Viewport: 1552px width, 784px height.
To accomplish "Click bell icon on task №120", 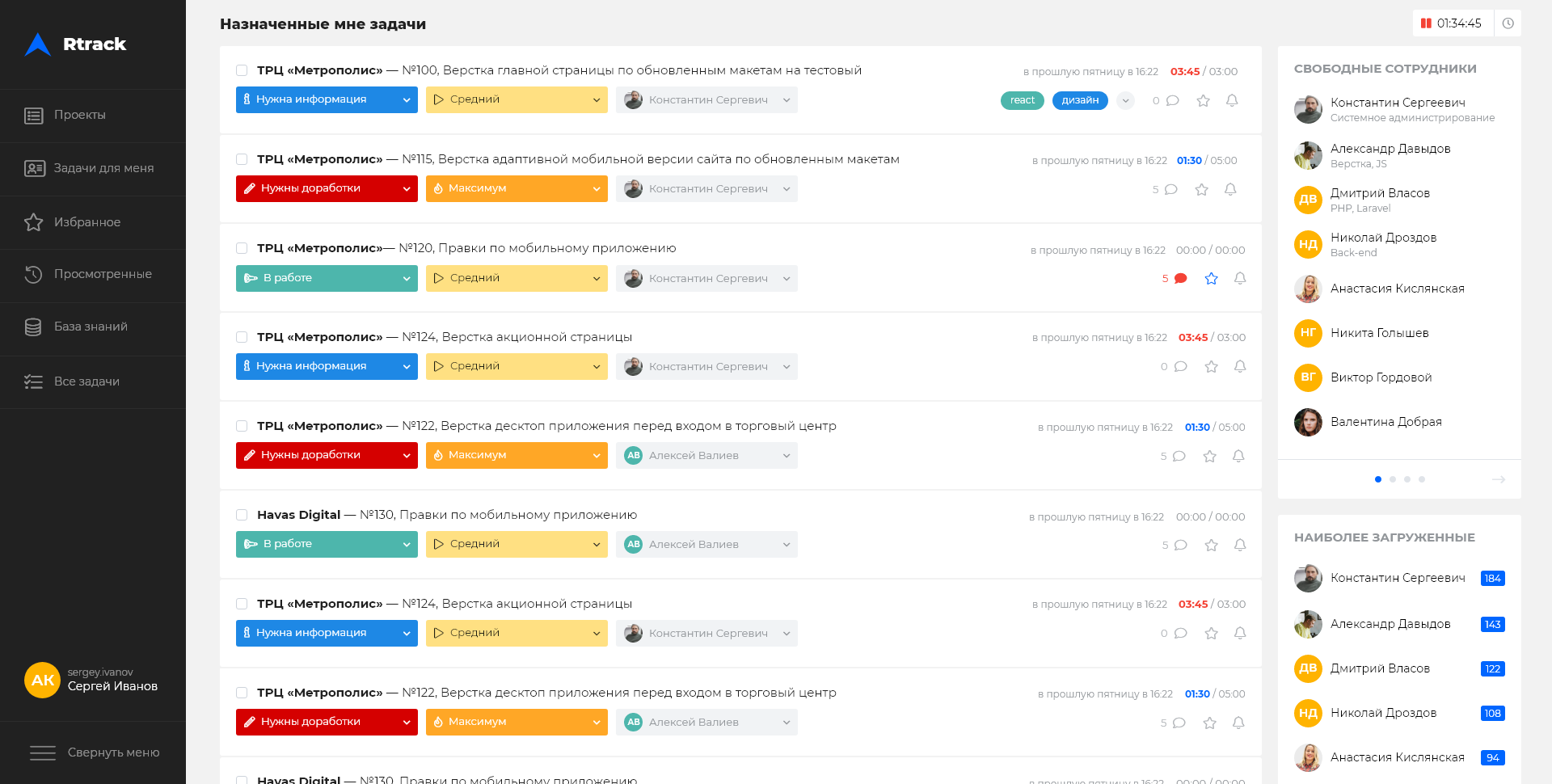I will click(1240, 278).
